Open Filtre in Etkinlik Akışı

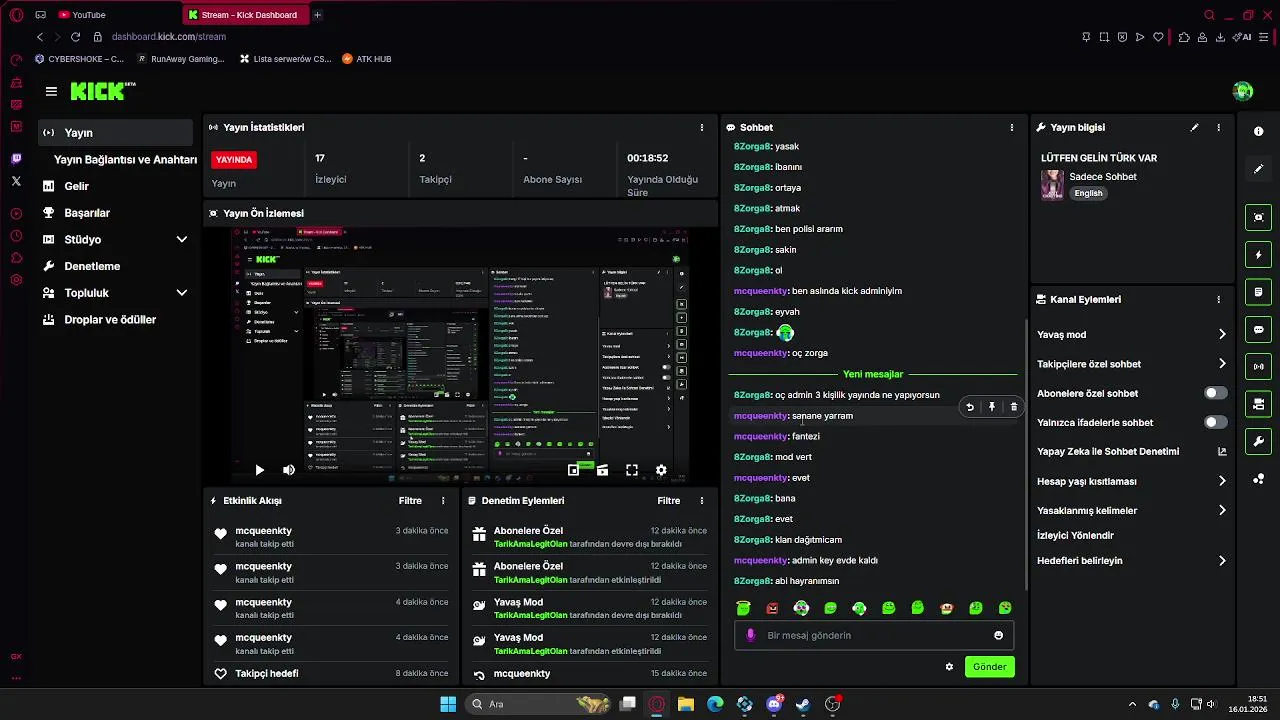pos(410,501)
